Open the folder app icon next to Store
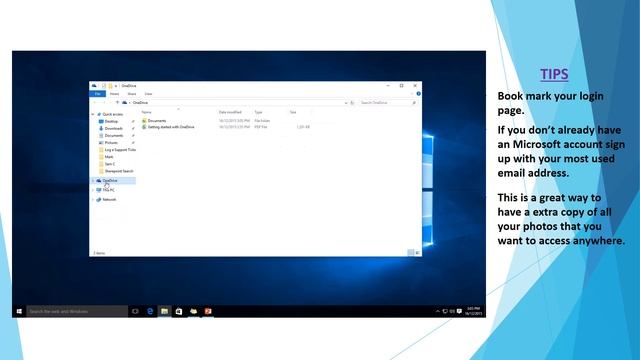Screen dimensions: 640x360 tap(193, 311)
